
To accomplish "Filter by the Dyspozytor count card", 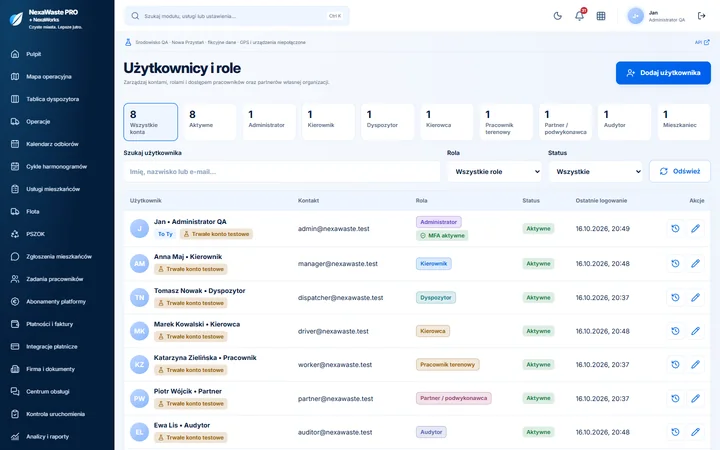I will coord(388,122).
